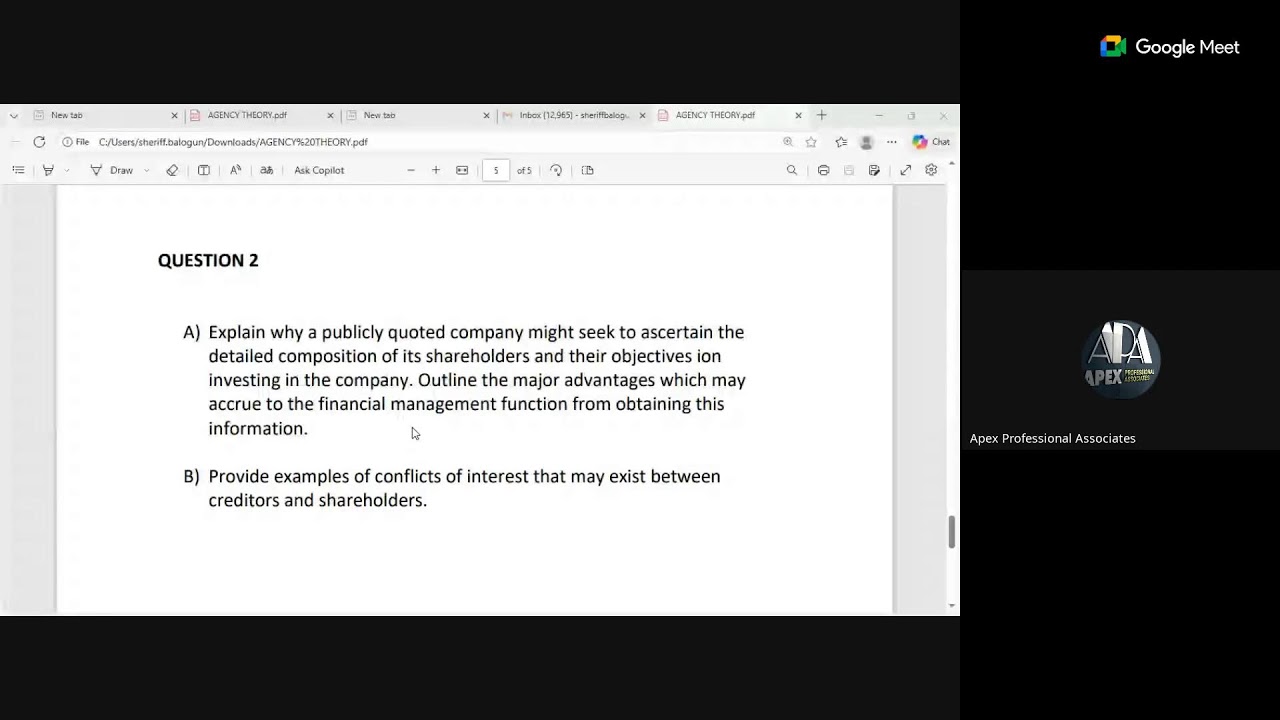This screenshot has height=720, width=1280.
Task: Add page to favorites star icon
Action: (811, 142)
